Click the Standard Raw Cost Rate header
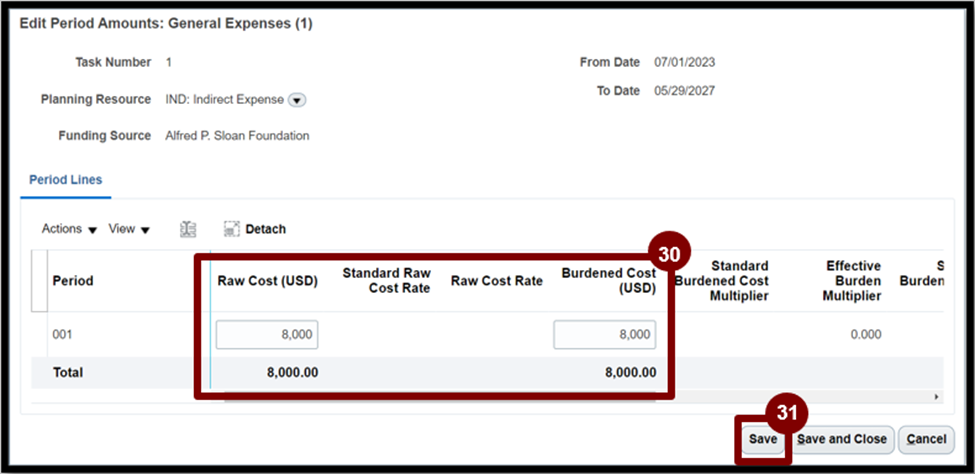975x474 pixels. (x=386, y=281)
